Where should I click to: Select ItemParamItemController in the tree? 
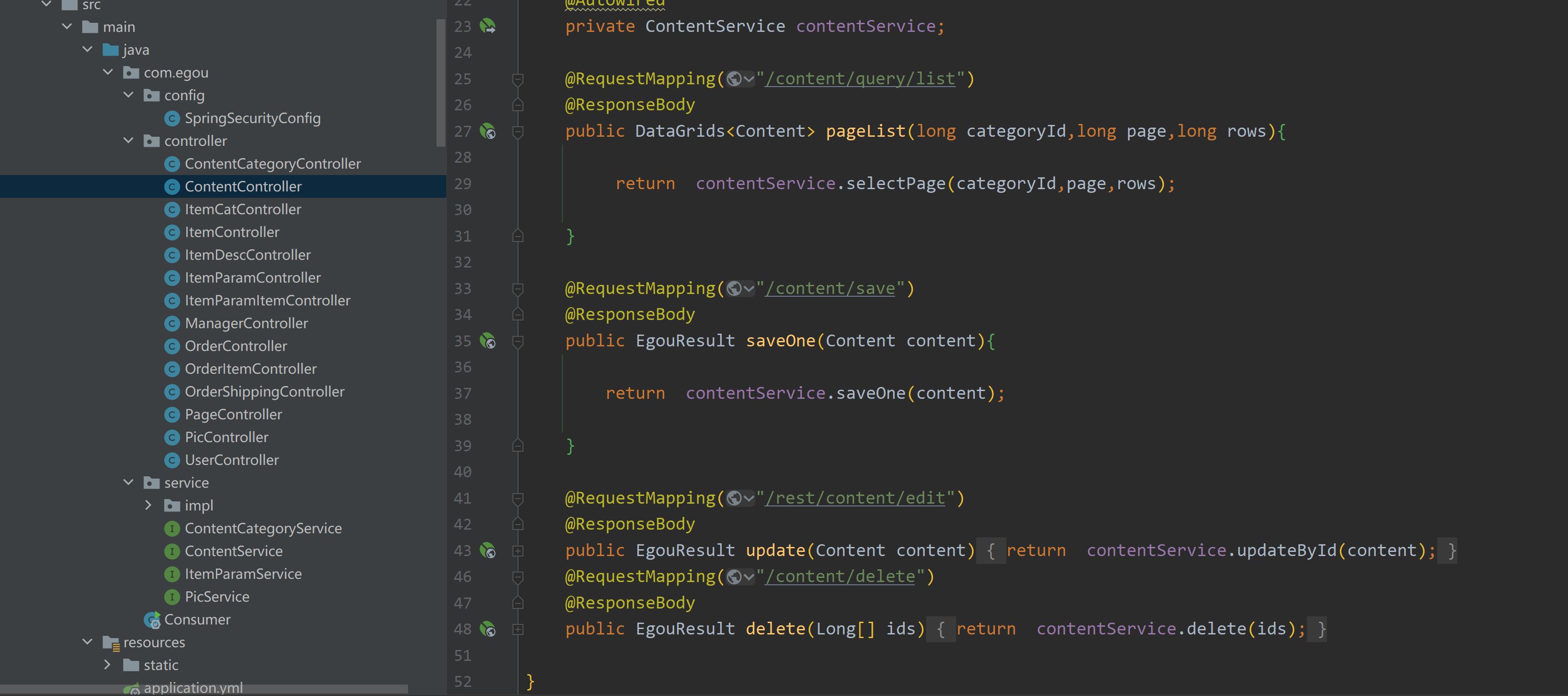268,301
